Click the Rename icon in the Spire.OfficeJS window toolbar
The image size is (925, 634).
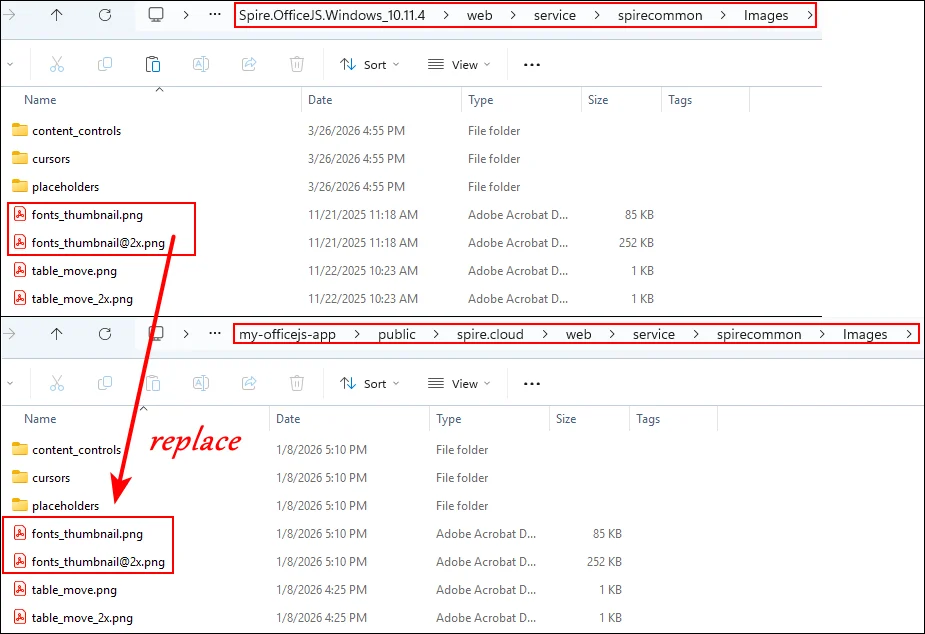click(201, 65)
